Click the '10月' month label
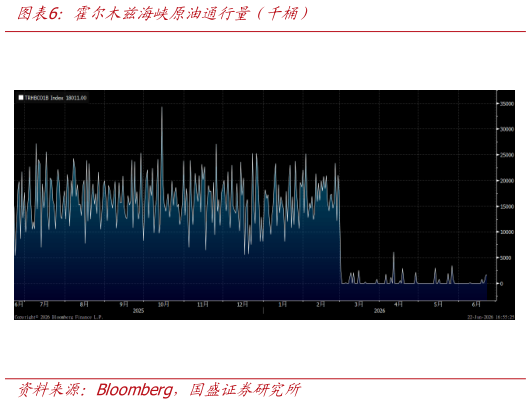Image resolution: width=531 pixels, height=404 pixels. click(x=164, y=304)
